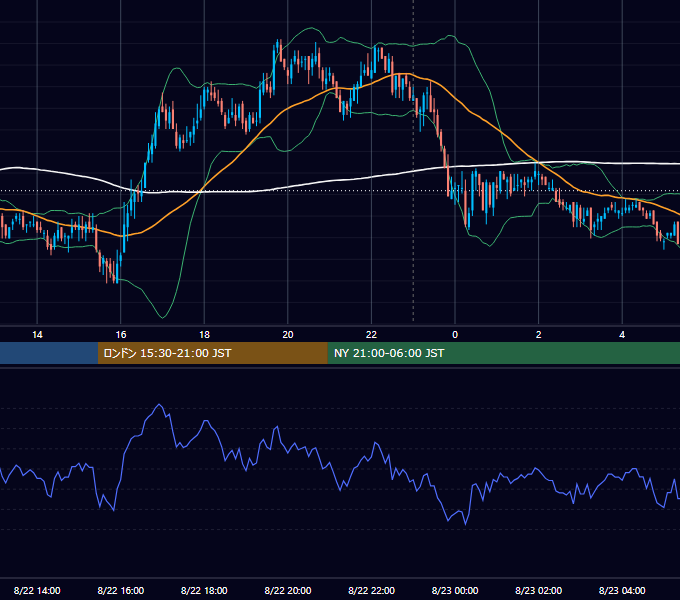Click the 8/22 16:00 date label

(x=121, y=590)
